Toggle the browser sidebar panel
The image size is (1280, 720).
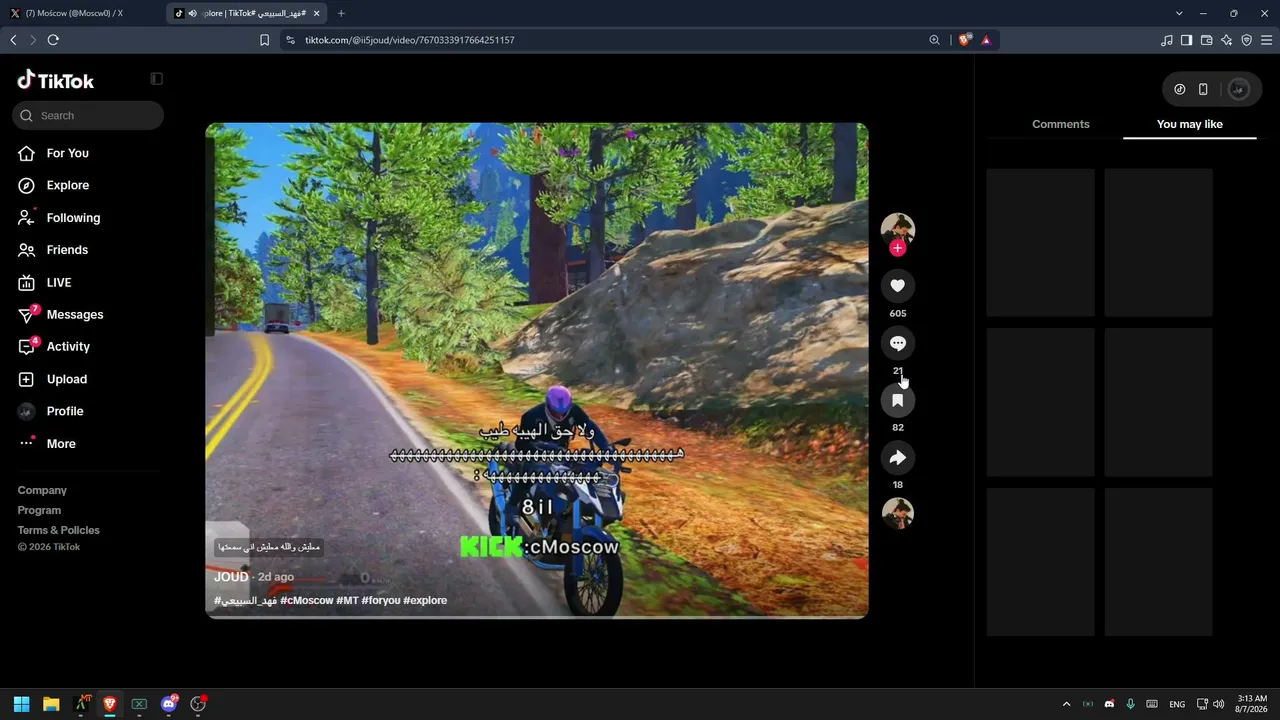1186,40
